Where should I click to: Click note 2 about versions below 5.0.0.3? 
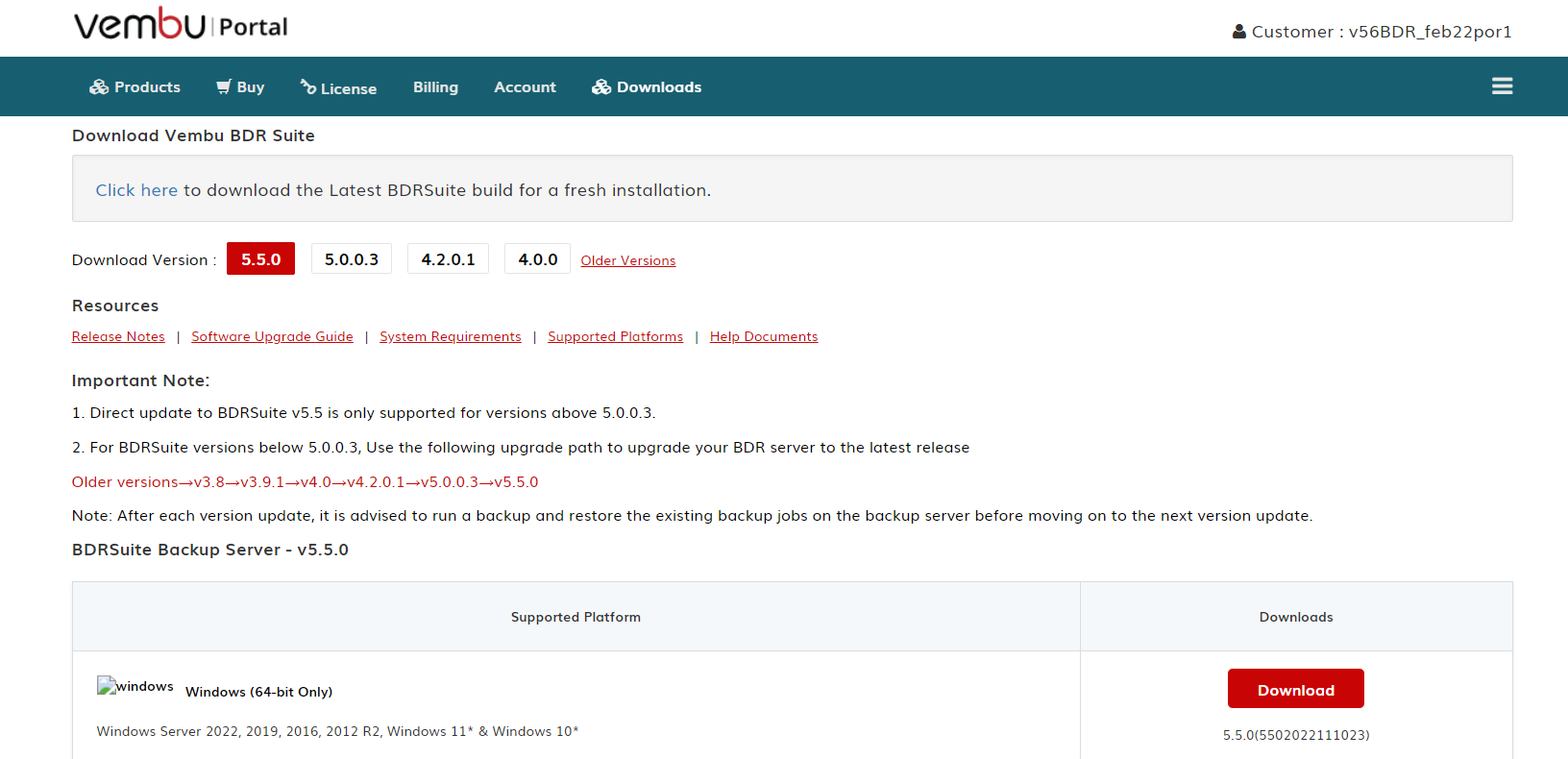[x=521, y=448]
